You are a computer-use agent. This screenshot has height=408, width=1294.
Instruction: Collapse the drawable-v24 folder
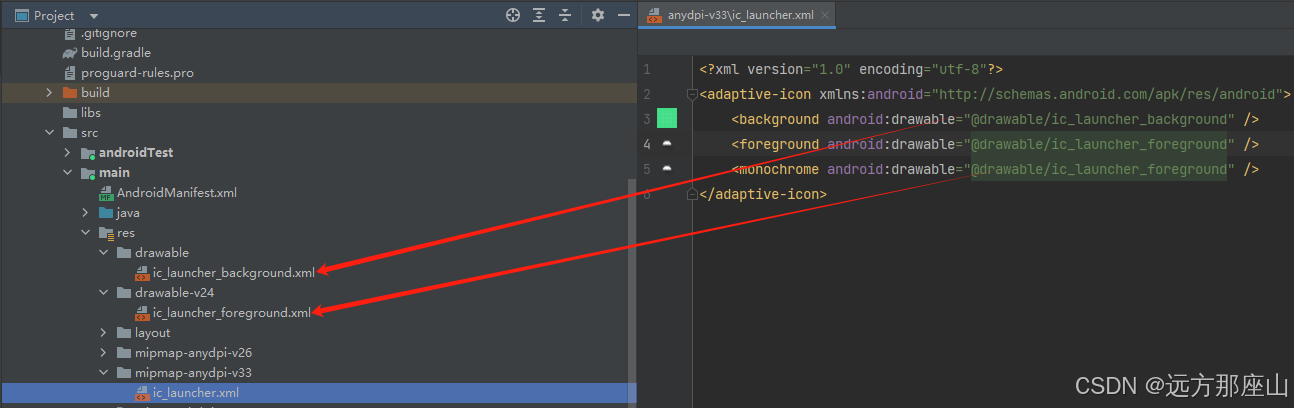click(x=103, y=293)
